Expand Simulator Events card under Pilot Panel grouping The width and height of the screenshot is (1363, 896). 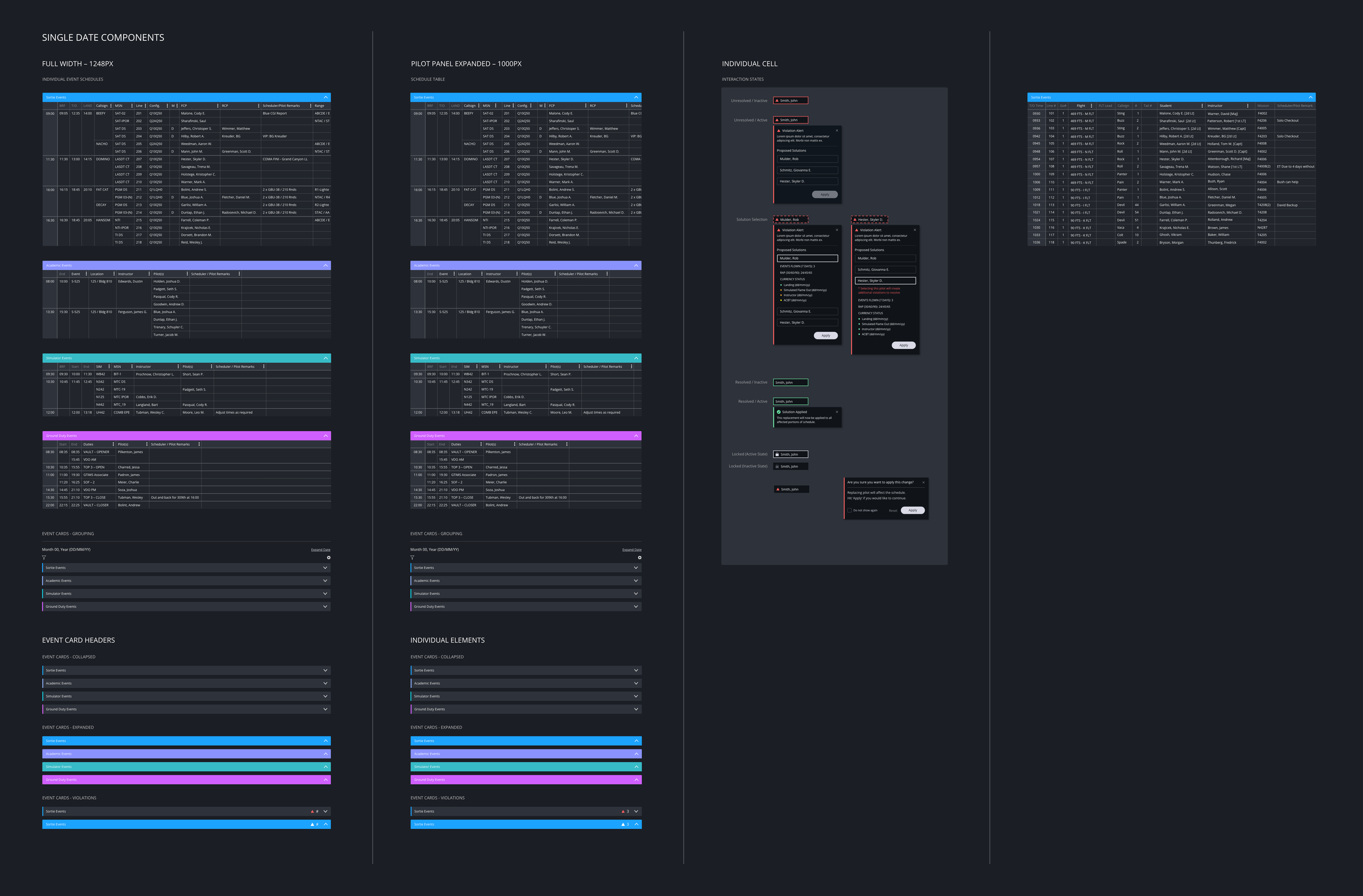[636, 594]
